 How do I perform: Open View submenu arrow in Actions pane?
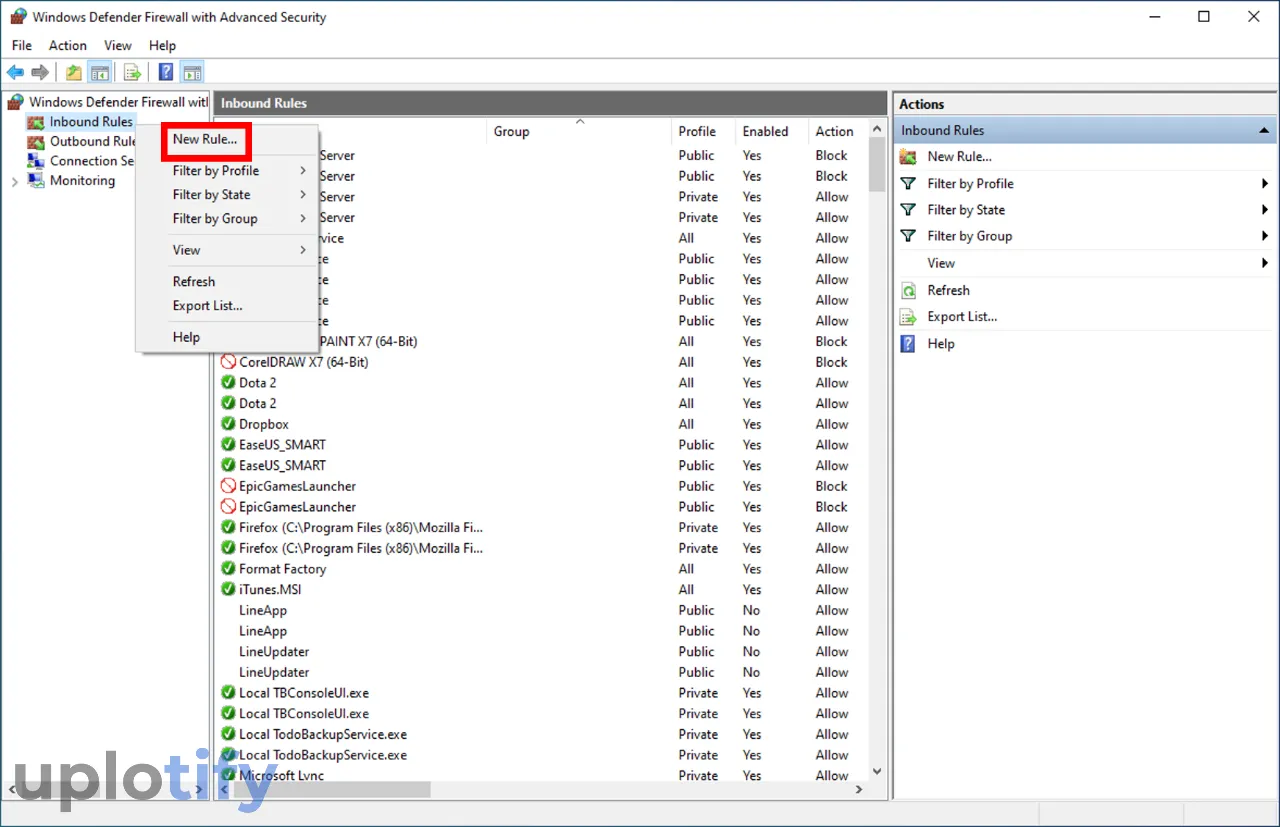1265,264
